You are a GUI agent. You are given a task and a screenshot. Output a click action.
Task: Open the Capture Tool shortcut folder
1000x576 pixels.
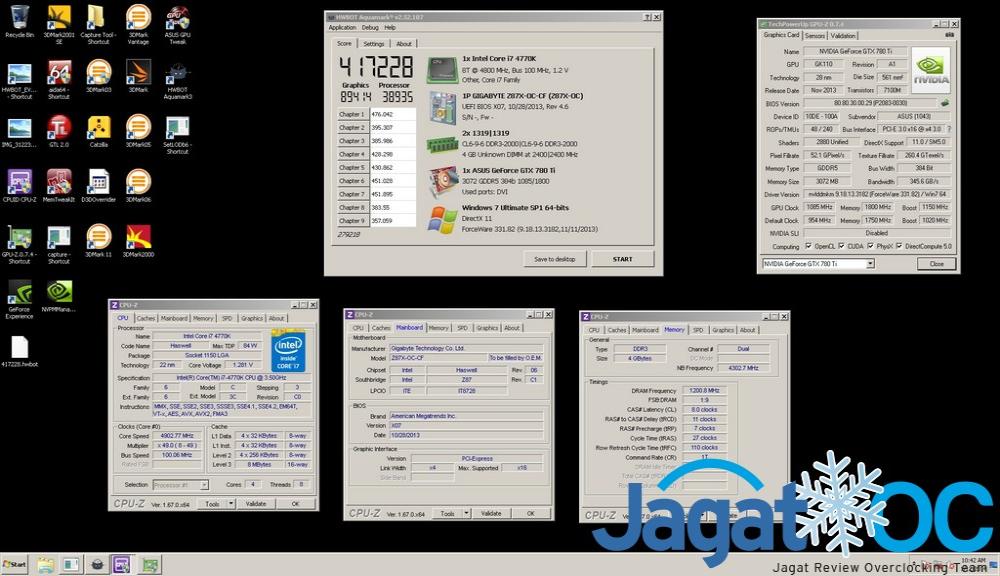pos(98,24)
